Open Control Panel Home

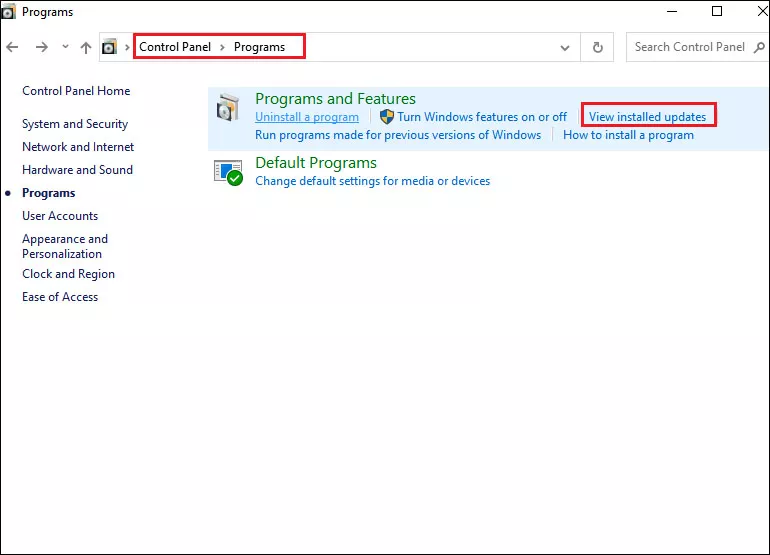76,91
